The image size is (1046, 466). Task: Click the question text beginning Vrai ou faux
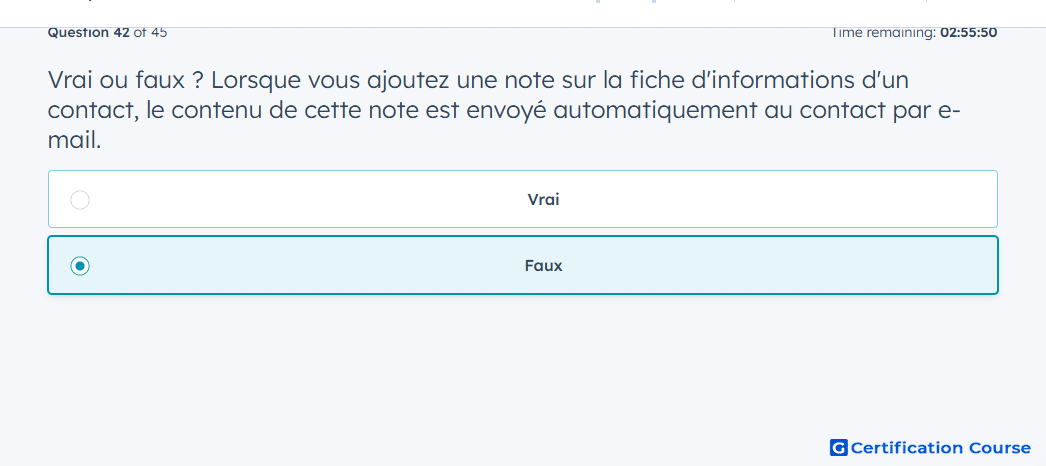[x=504, y=111]
